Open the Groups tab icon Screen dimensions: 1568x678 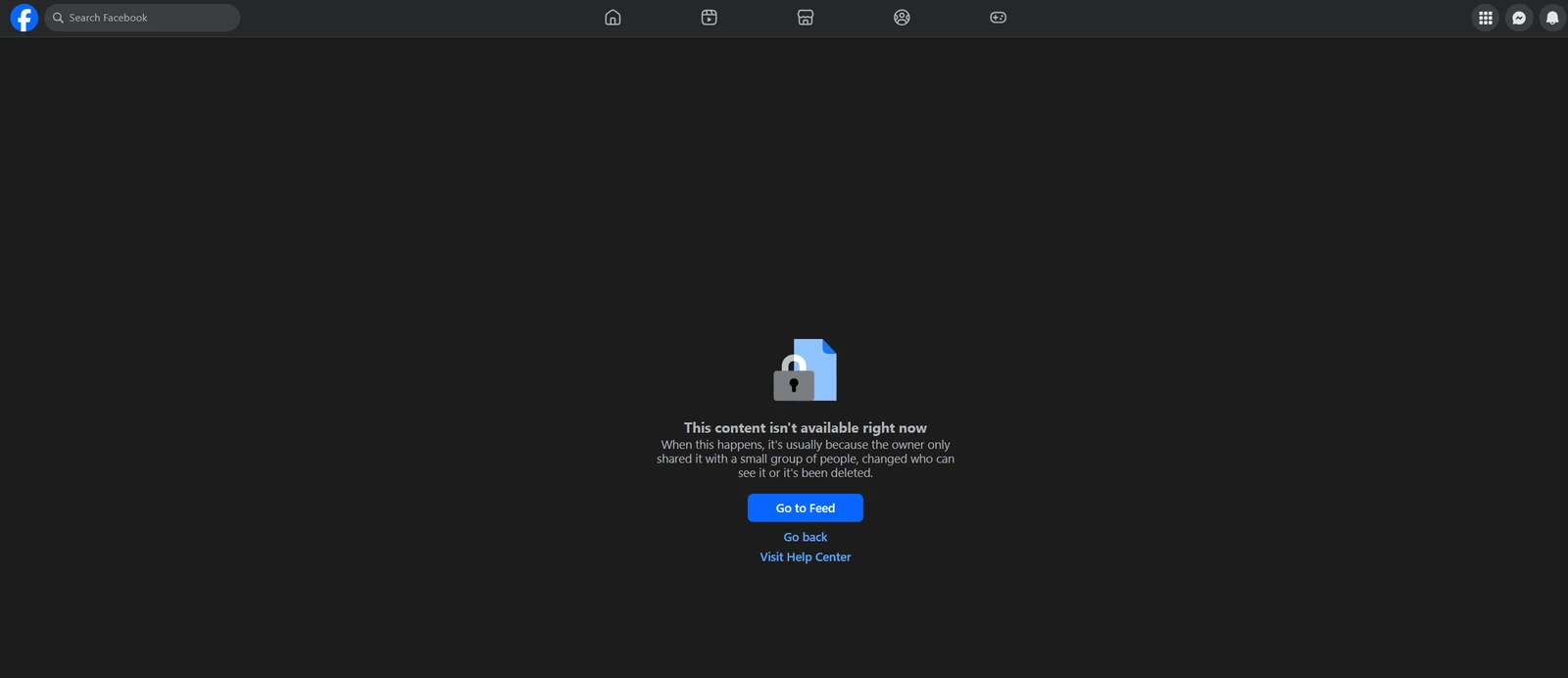(902, 18)
